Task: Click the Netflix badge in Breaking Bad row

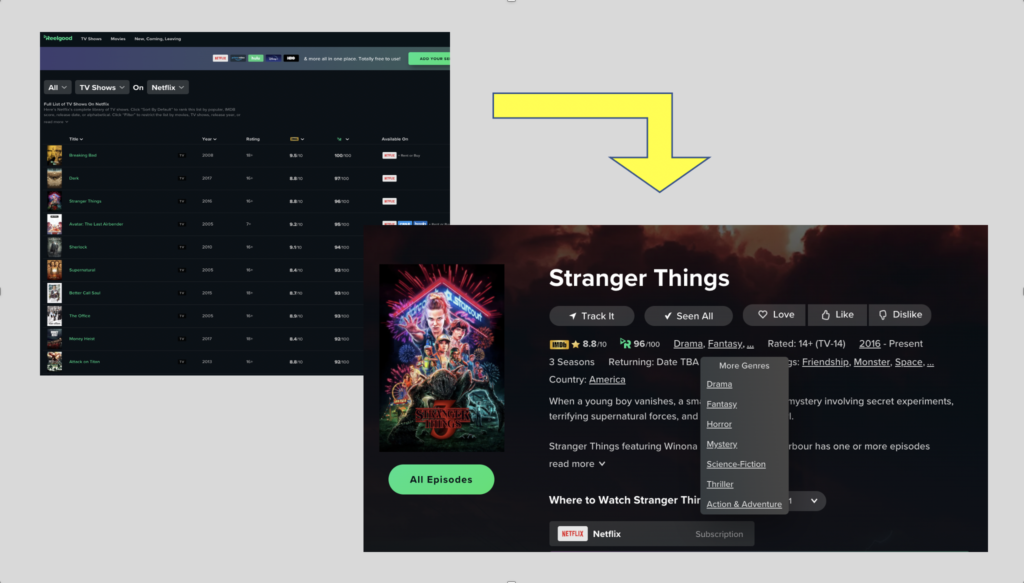Action: (389, 156)
